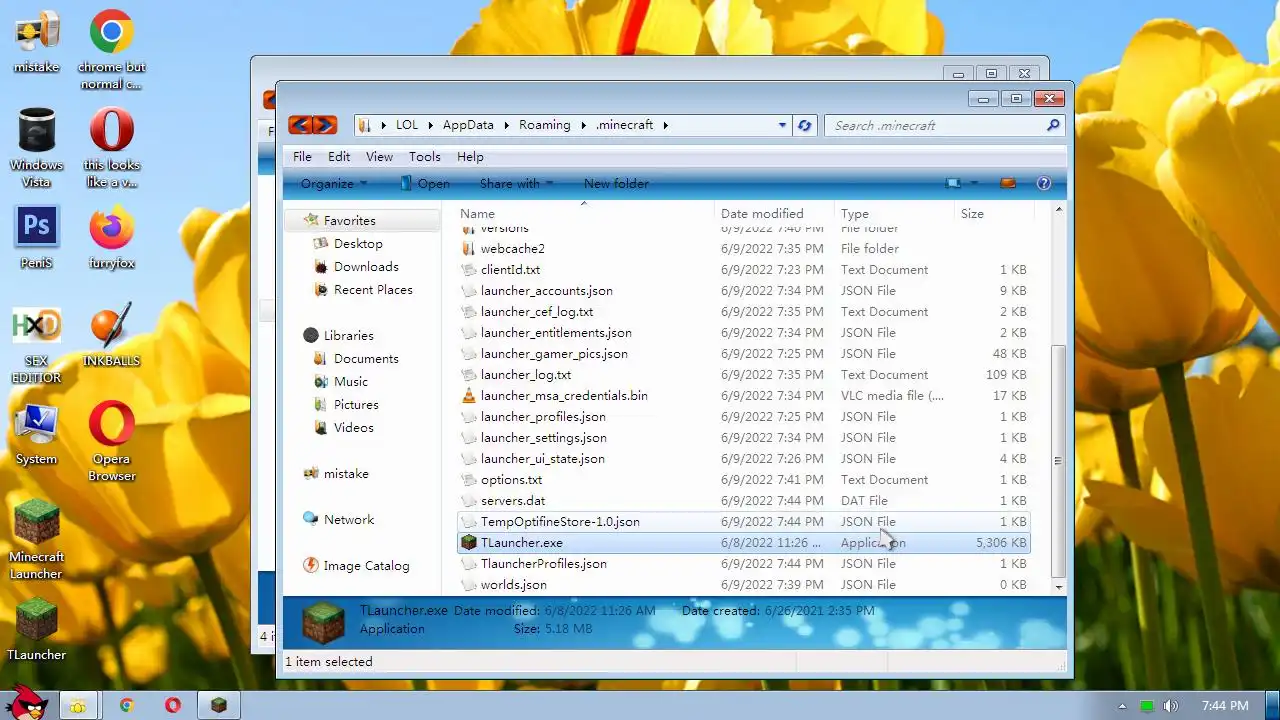Select the Windows Vista recycle bin icon

tap(37, 148)
